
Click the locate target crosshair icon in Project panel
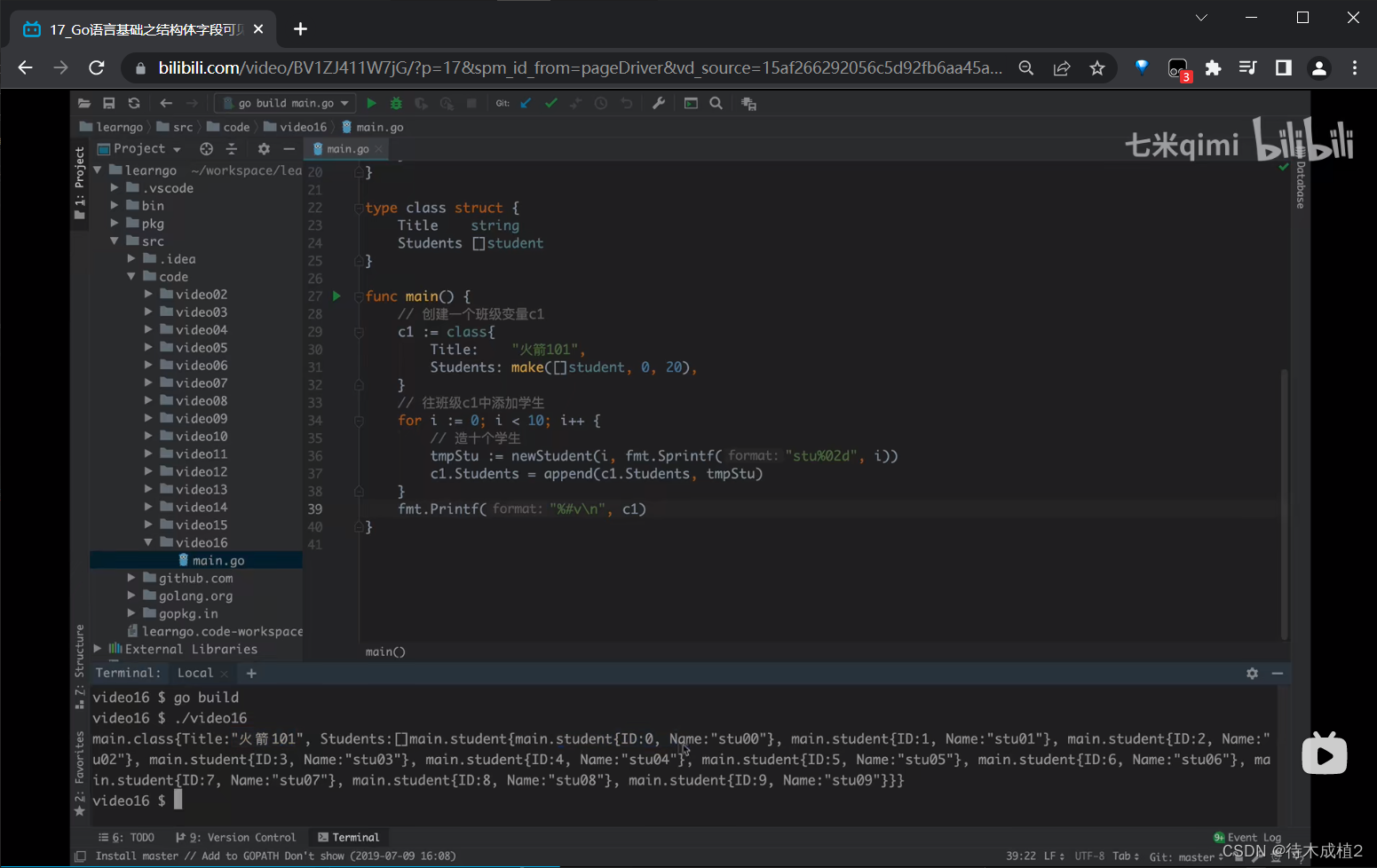pyautogui.click(x=207, y=148)
